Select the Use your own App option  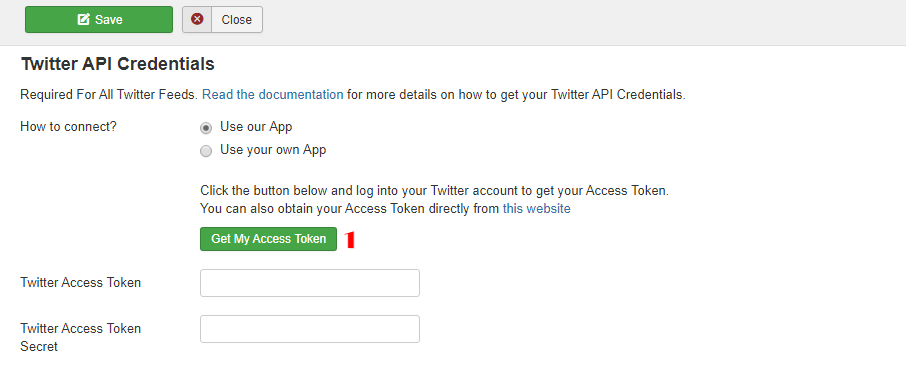pyautogui.click(x=206, y=151)
